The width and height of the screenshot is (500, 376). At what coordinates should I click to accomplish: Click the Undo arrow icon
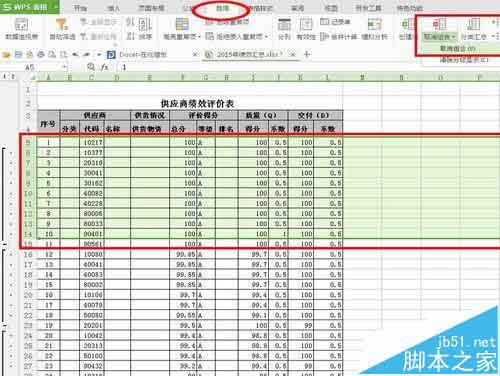click(76, 54)
